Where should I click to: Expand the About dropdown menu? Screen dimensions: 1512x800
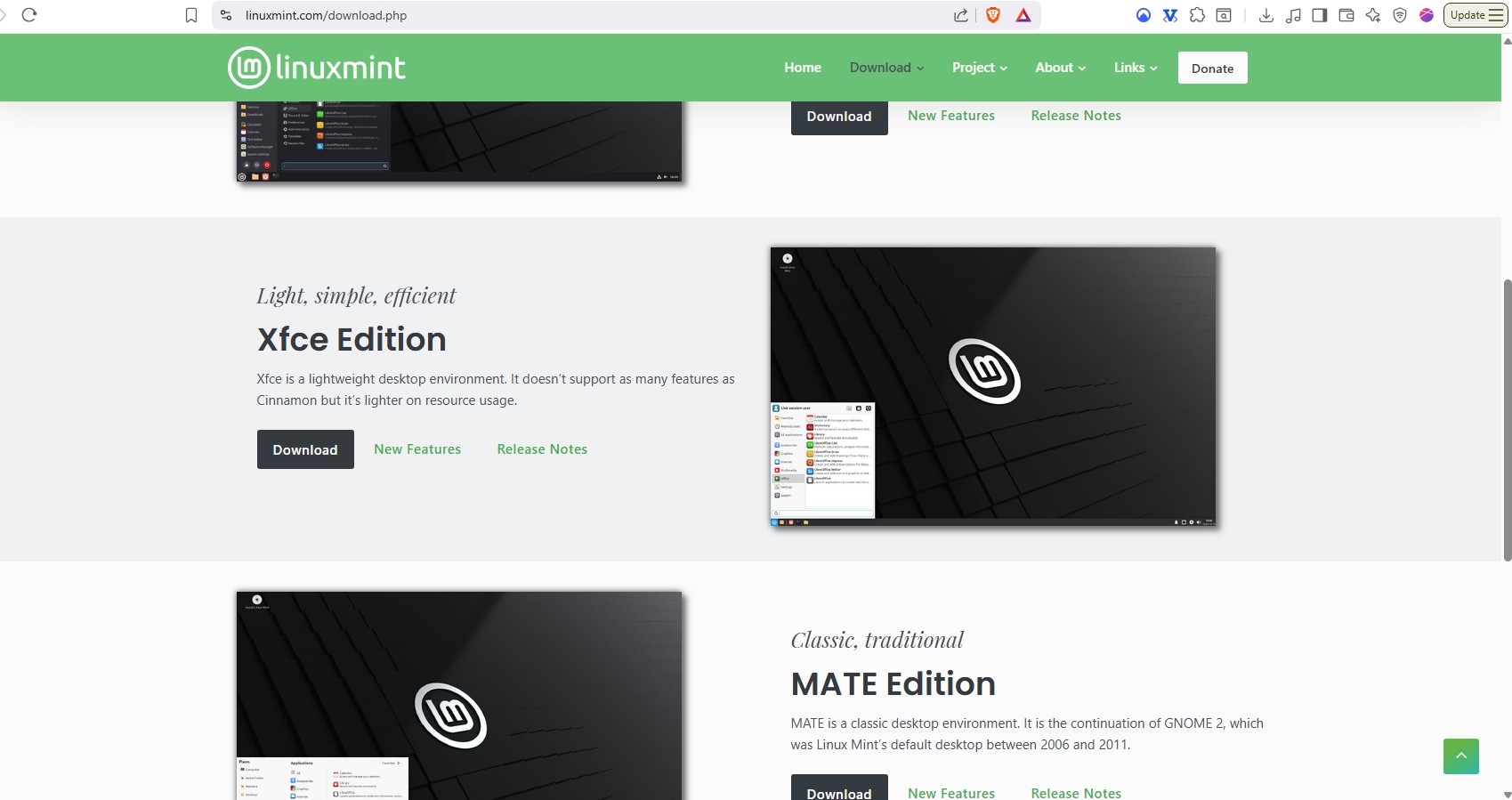[1060, 68]
